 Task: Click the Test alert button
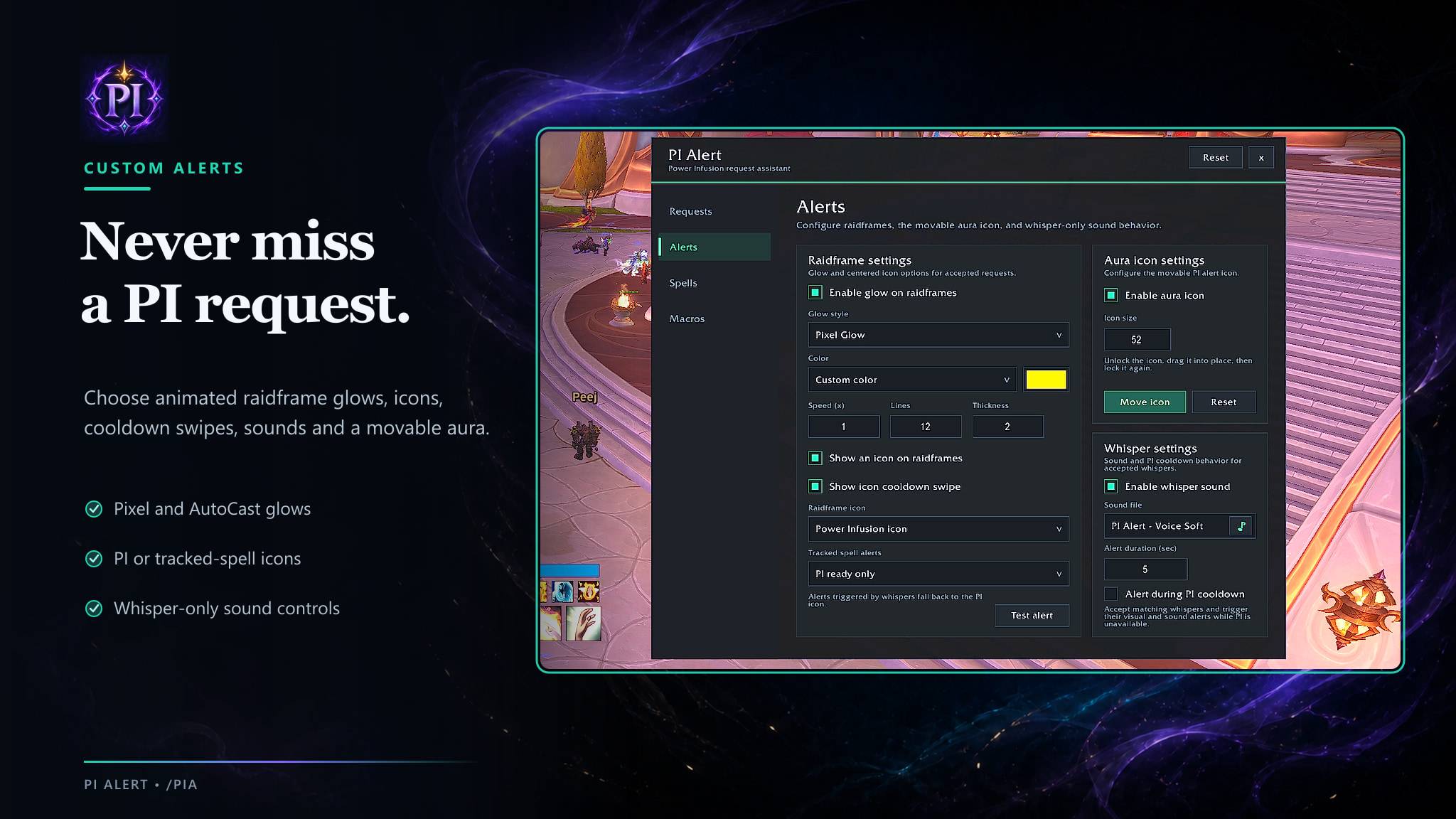click(x=1032, y=615)
